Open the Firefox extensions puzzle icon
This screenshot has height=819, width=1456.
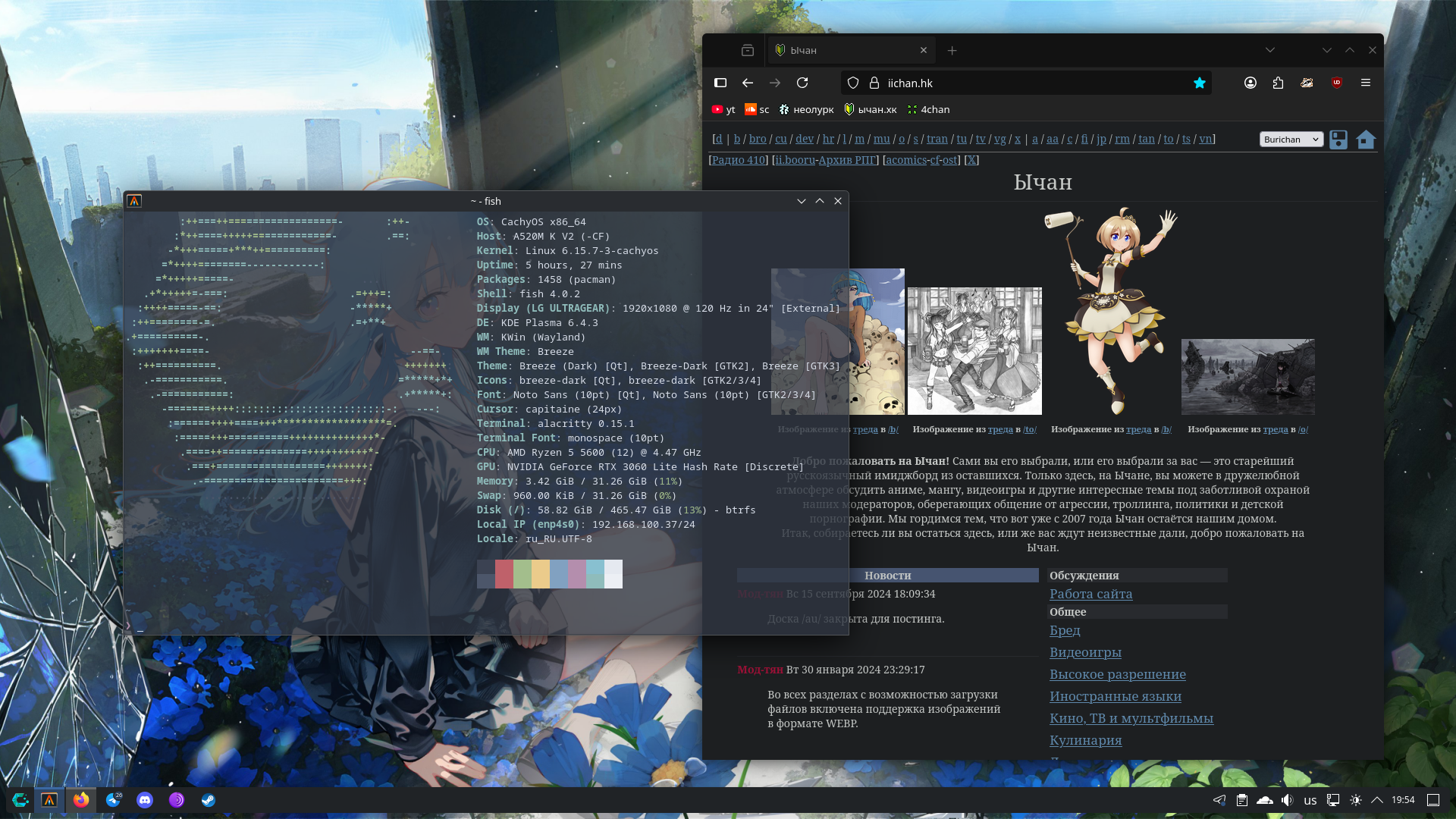point(1279,83)
